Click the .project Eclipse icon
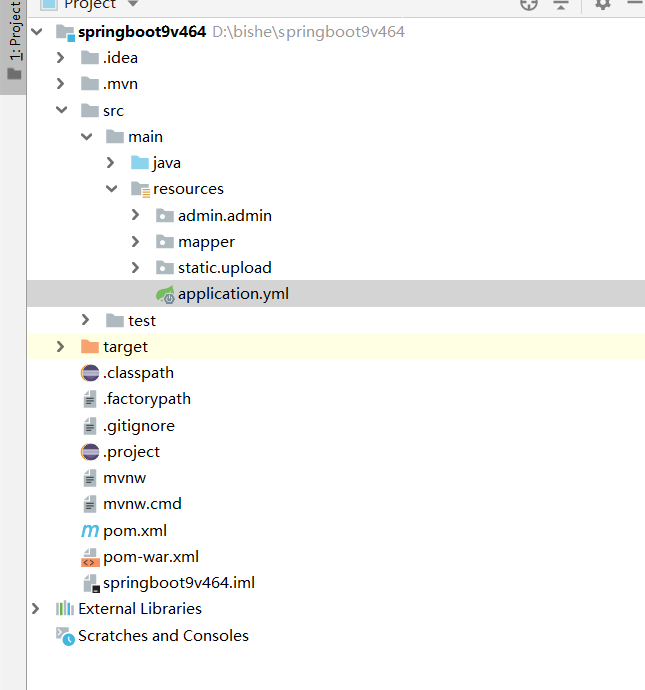Viewport: 645px width, 690px height. point(90,452)
